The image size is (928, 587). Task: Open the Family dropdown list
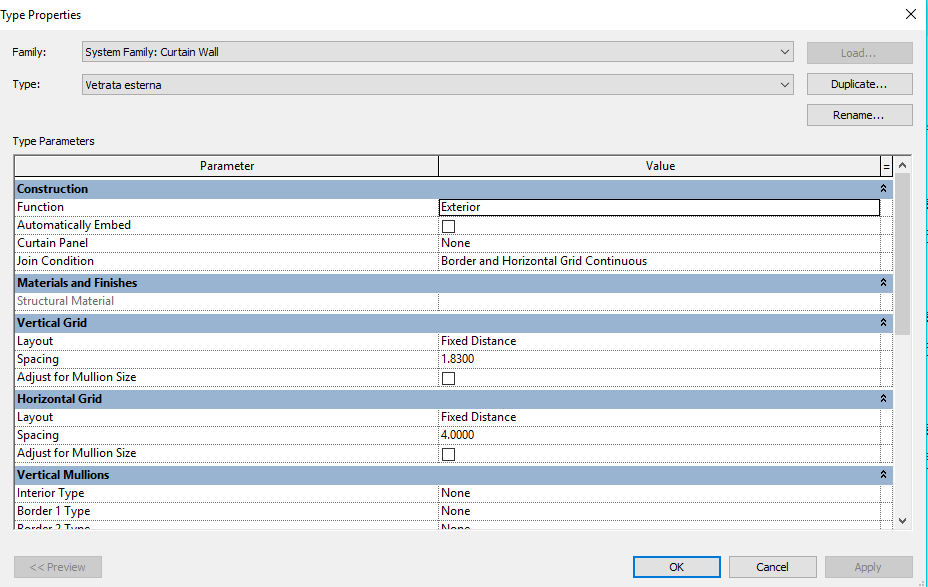point(437,52)
